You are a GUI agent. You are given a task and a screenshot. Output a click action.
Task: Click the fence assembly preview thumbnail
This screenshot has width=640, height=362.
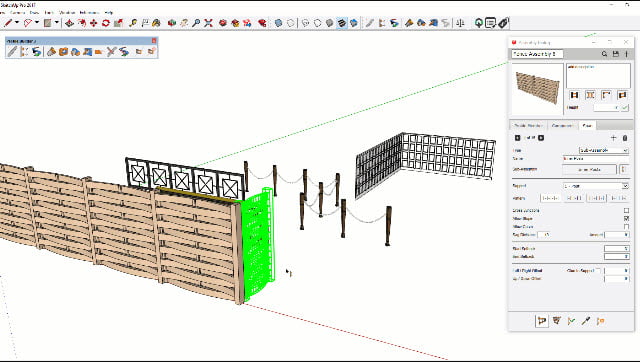(x=537, y=89)
